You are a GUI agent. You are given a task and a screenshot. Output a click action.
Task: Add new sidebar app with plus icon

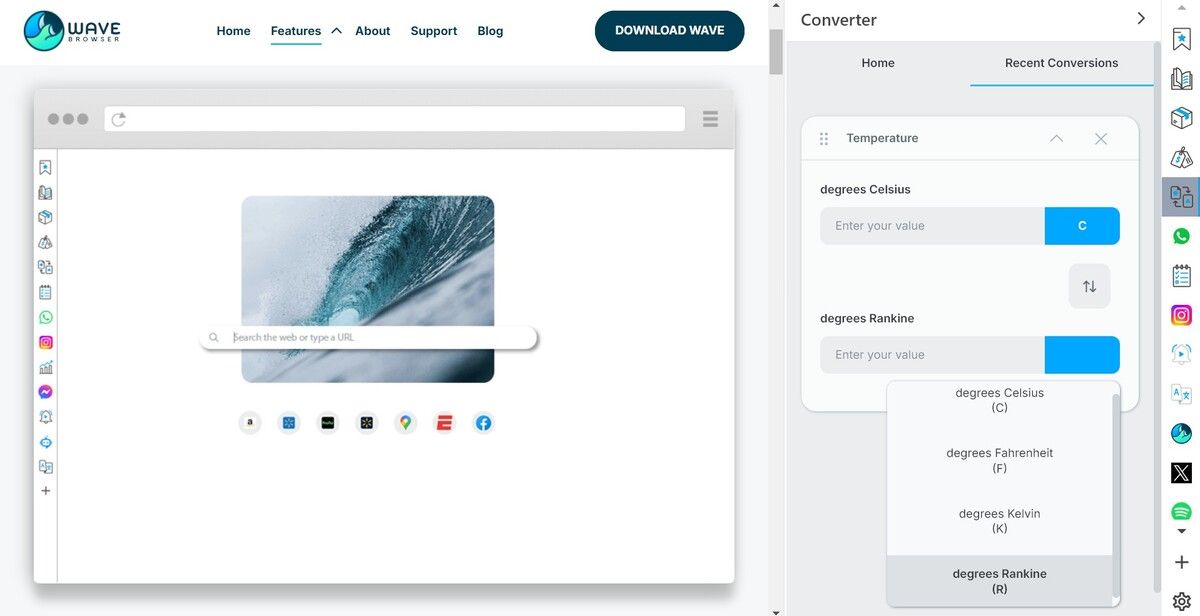click(x=1181, y=562)
